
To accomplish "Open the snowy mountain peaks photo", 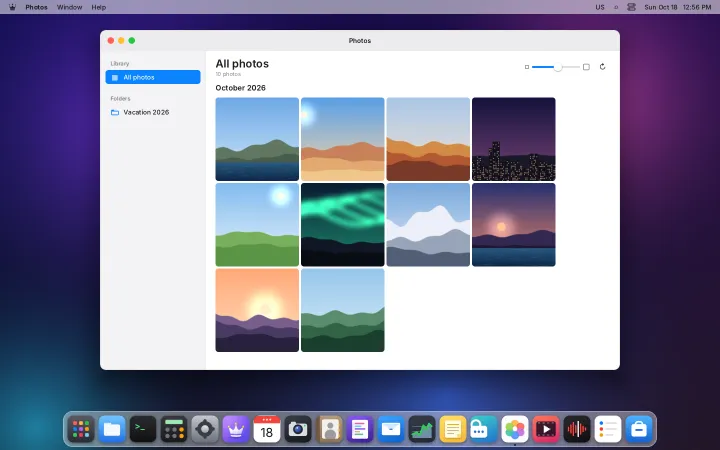I will coord(428,225).
